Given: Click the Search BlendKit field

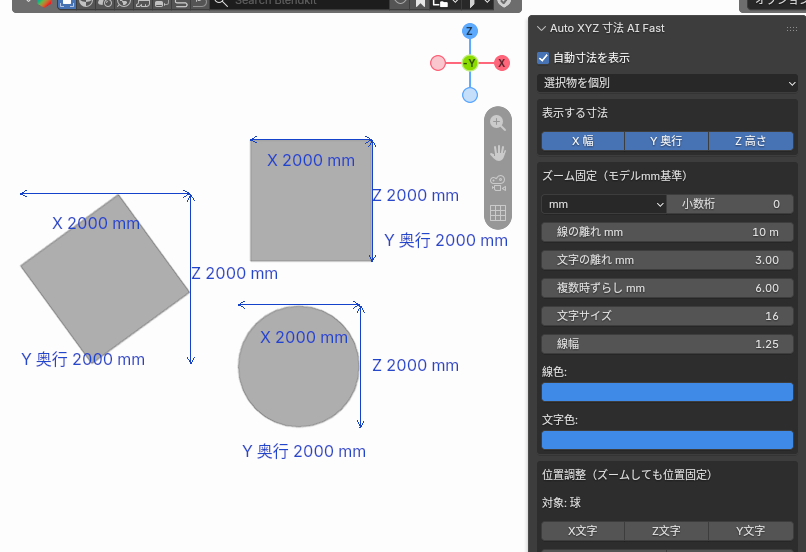Looking at the screenshot, I should point(298,3).
